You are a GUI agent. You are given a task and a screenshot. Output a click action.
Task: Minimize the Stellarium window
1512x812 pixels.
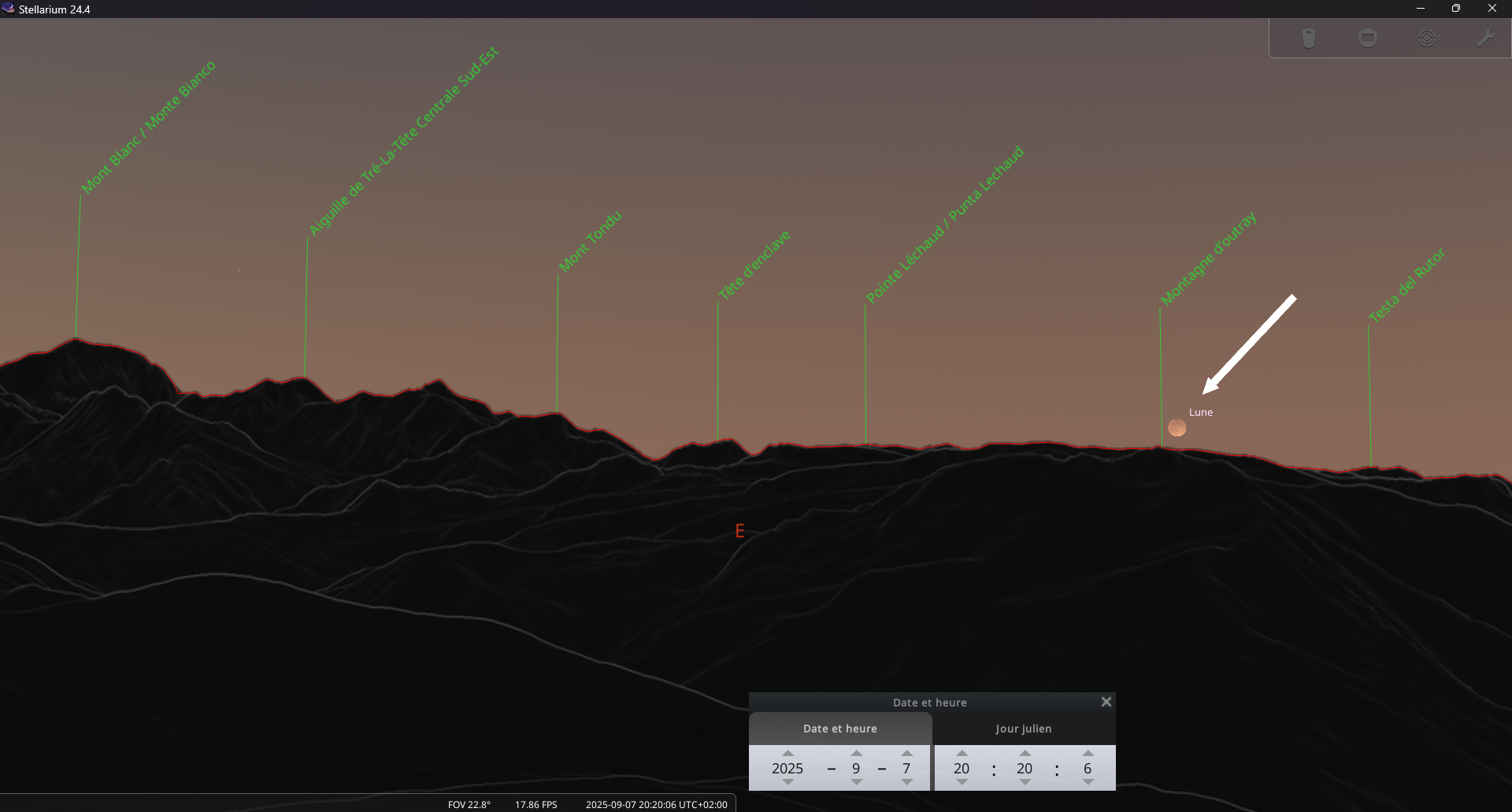tap(1421, 9)
